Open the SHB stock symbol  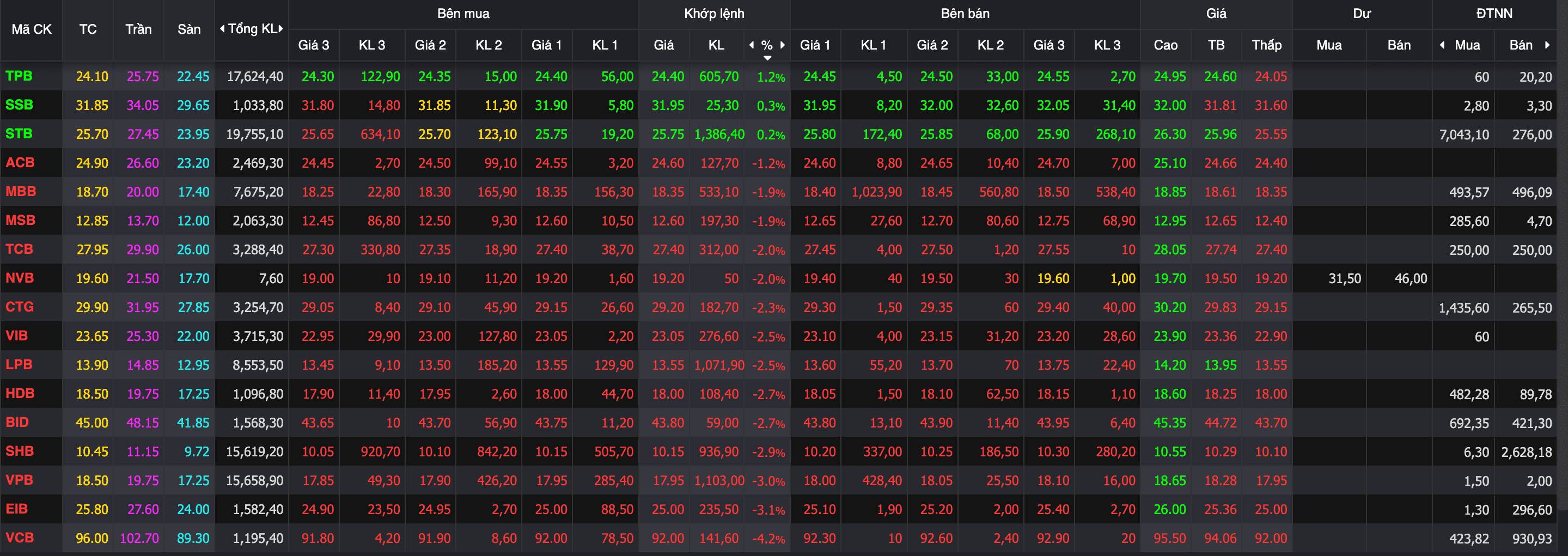(20, 451)
